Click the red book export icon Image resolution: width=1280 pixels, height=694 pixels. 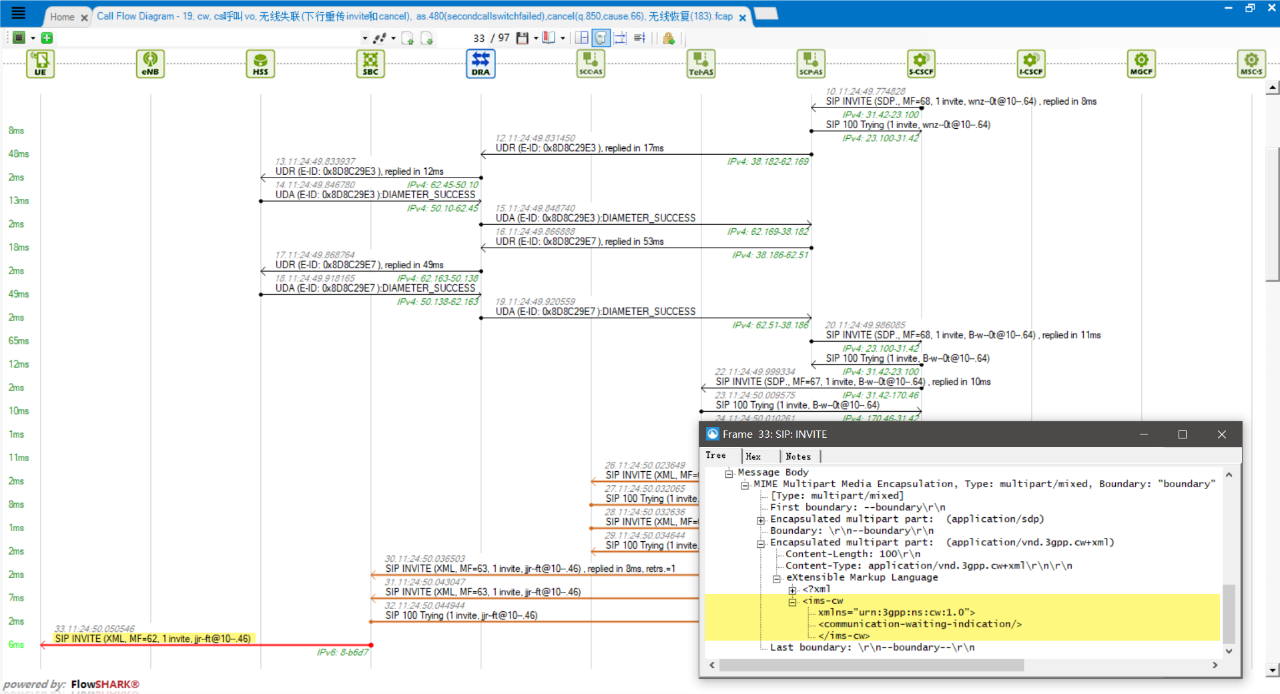coord(549,38)
